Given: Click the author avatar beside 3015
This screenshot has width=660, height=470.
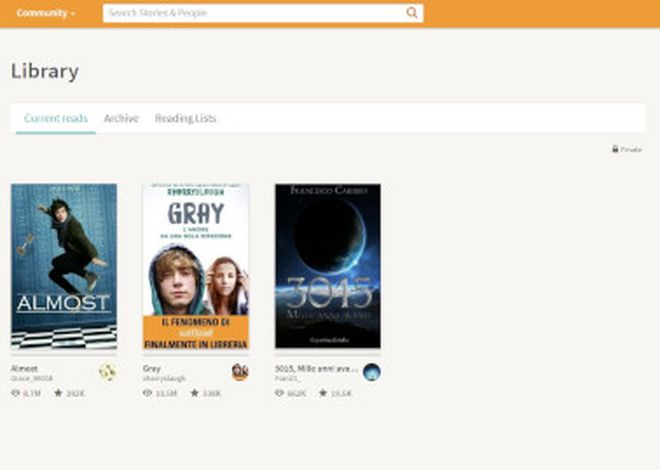Looking at the screenshot, I should [372, 372].
